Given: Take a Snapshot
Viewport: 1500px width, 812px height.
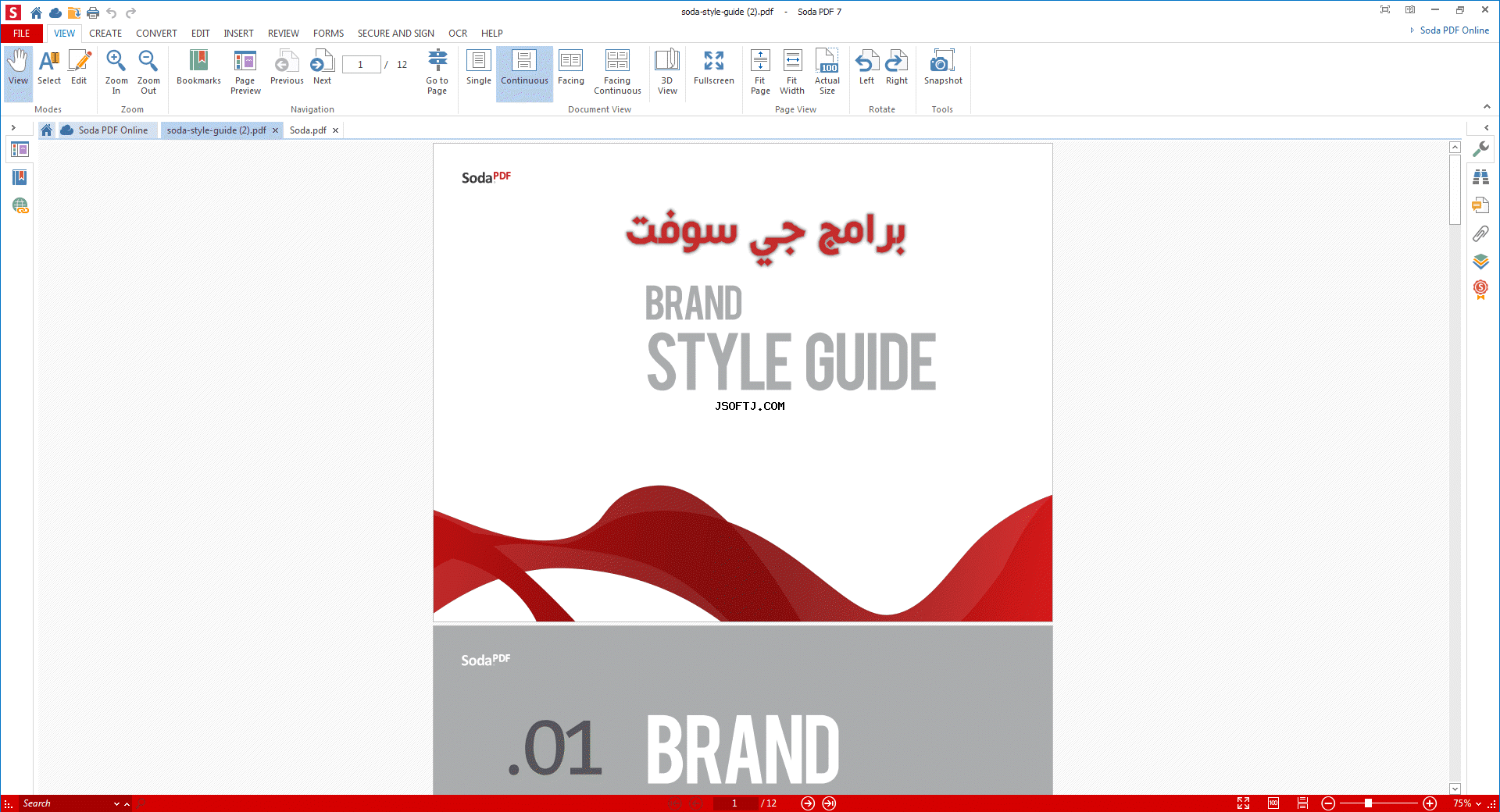Looking at the screenshot, I should tap(943, 68).
